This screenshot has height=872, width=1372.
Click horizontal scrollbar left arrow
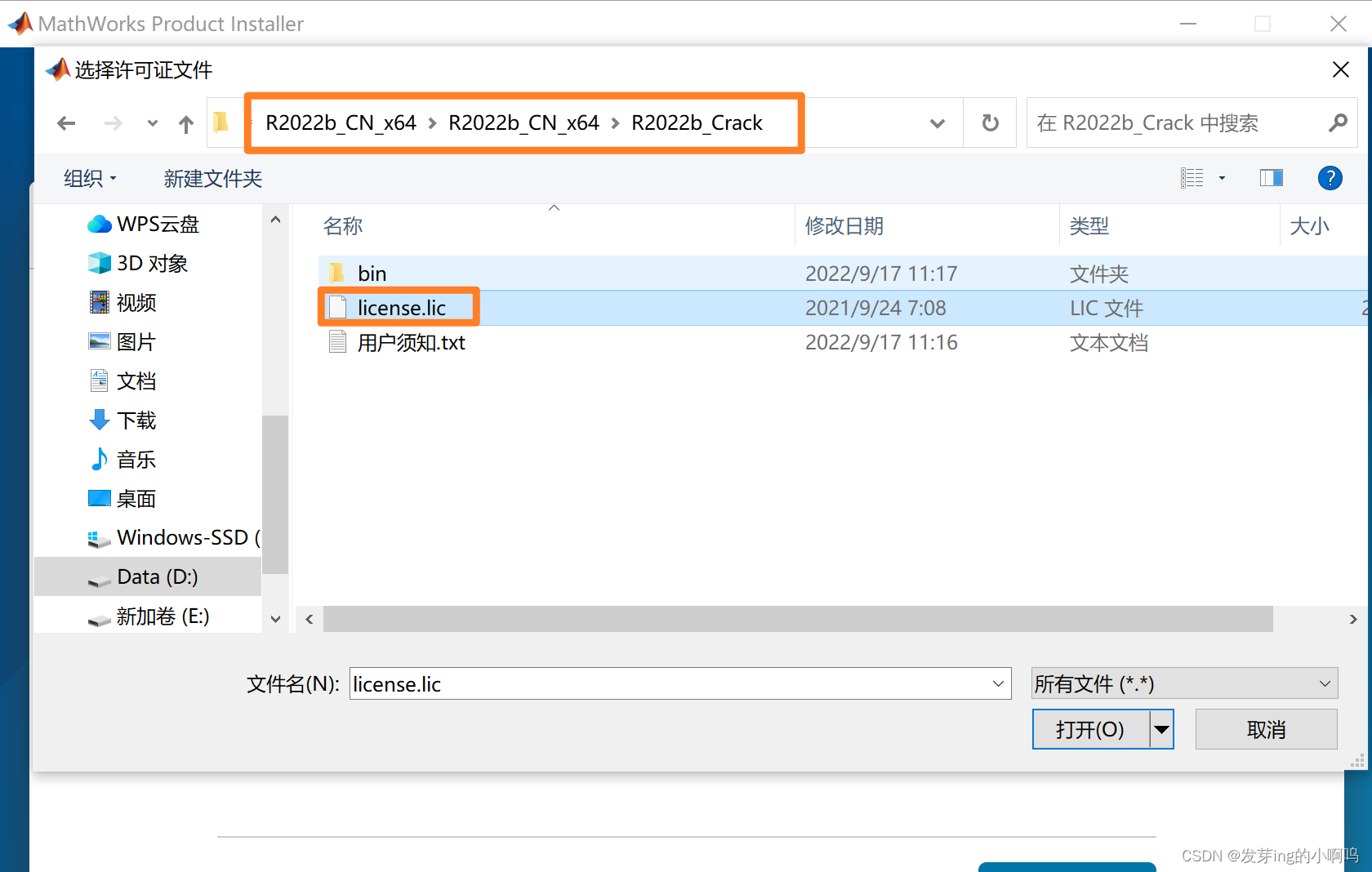[309, 619]
